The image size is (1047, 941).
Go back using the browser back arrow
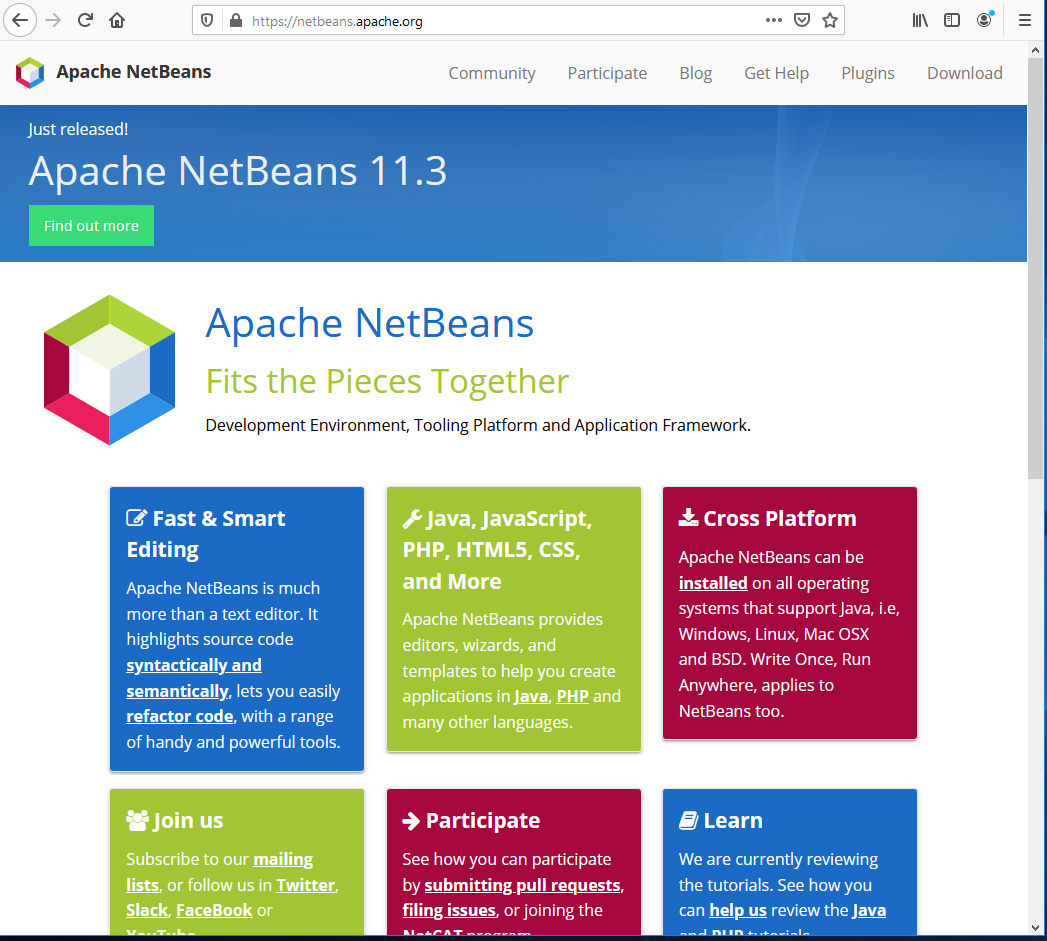20,20
